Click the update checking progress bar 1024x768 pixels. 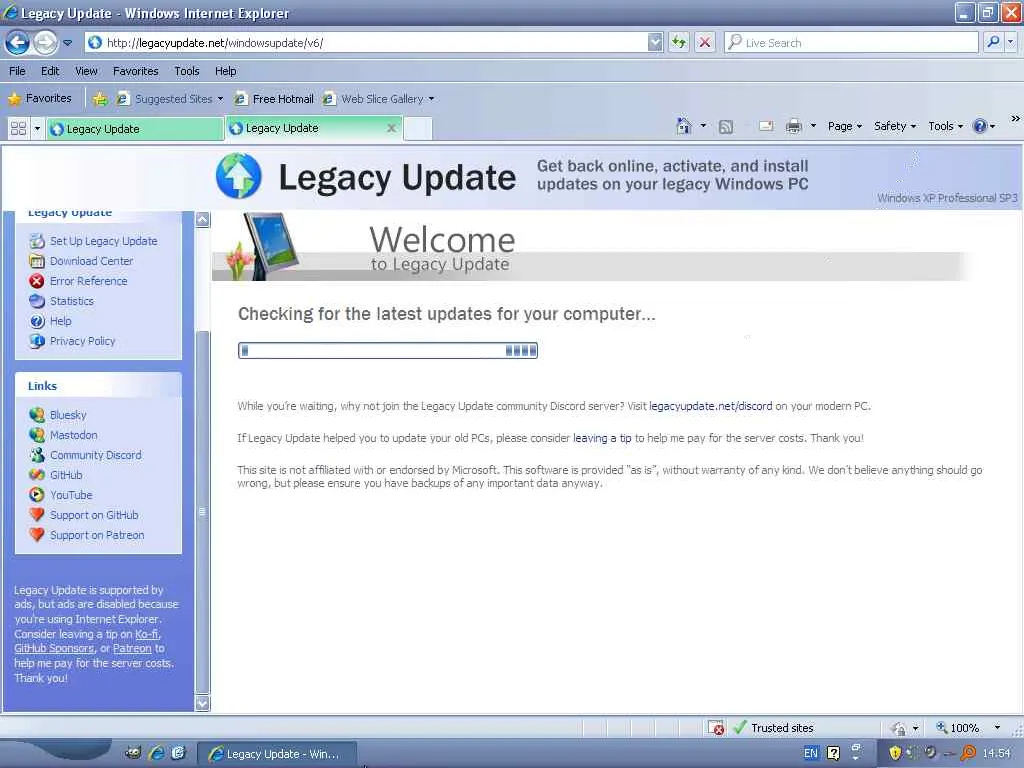(388, 351)
